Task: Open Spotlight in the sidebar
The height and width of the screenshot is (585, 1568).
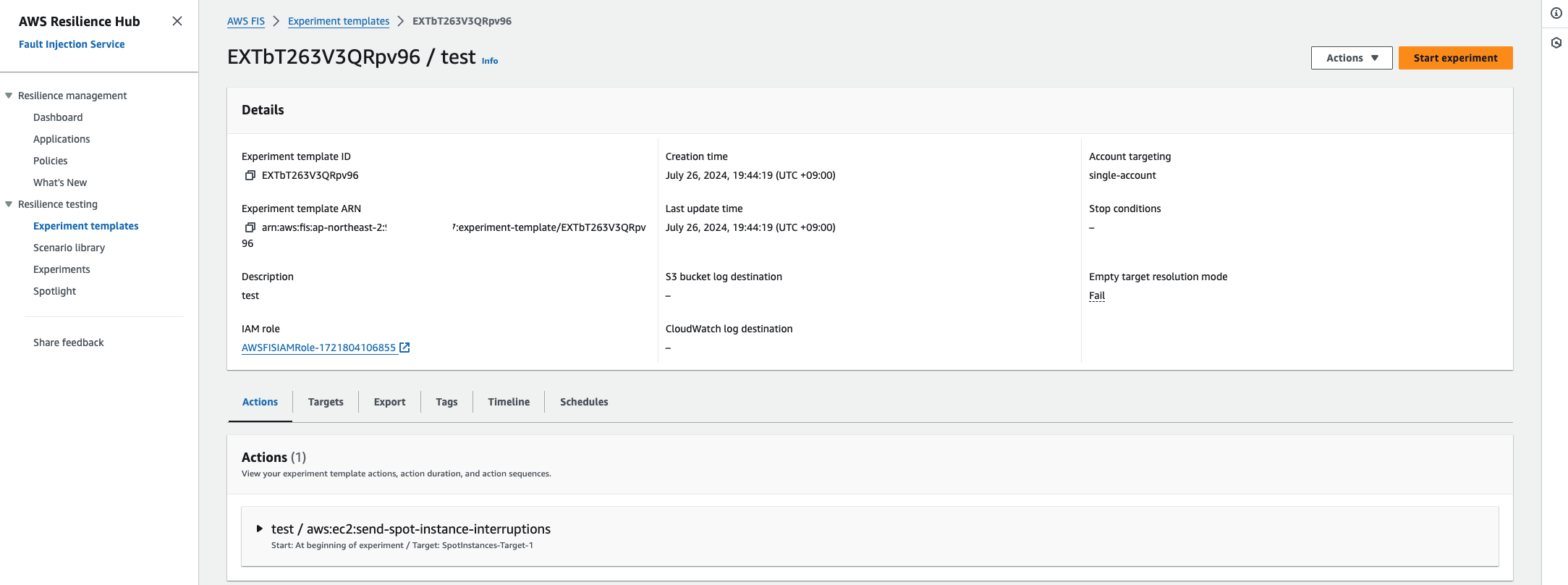Action: [54, 291]
